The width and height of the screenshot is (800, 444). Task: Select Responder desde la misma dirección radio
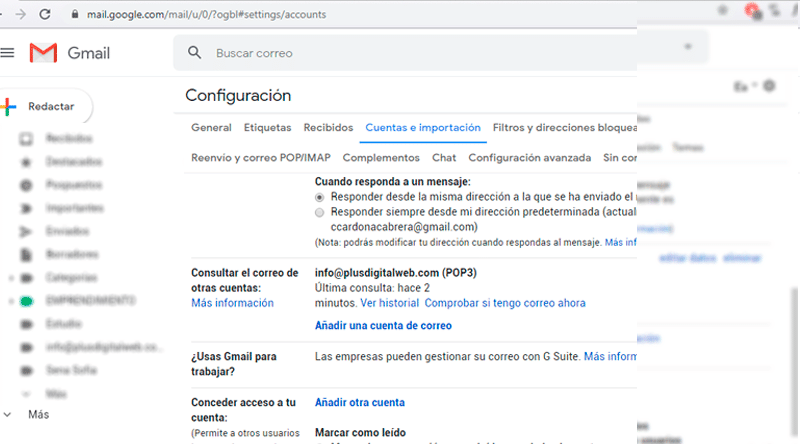pos(319,197)
